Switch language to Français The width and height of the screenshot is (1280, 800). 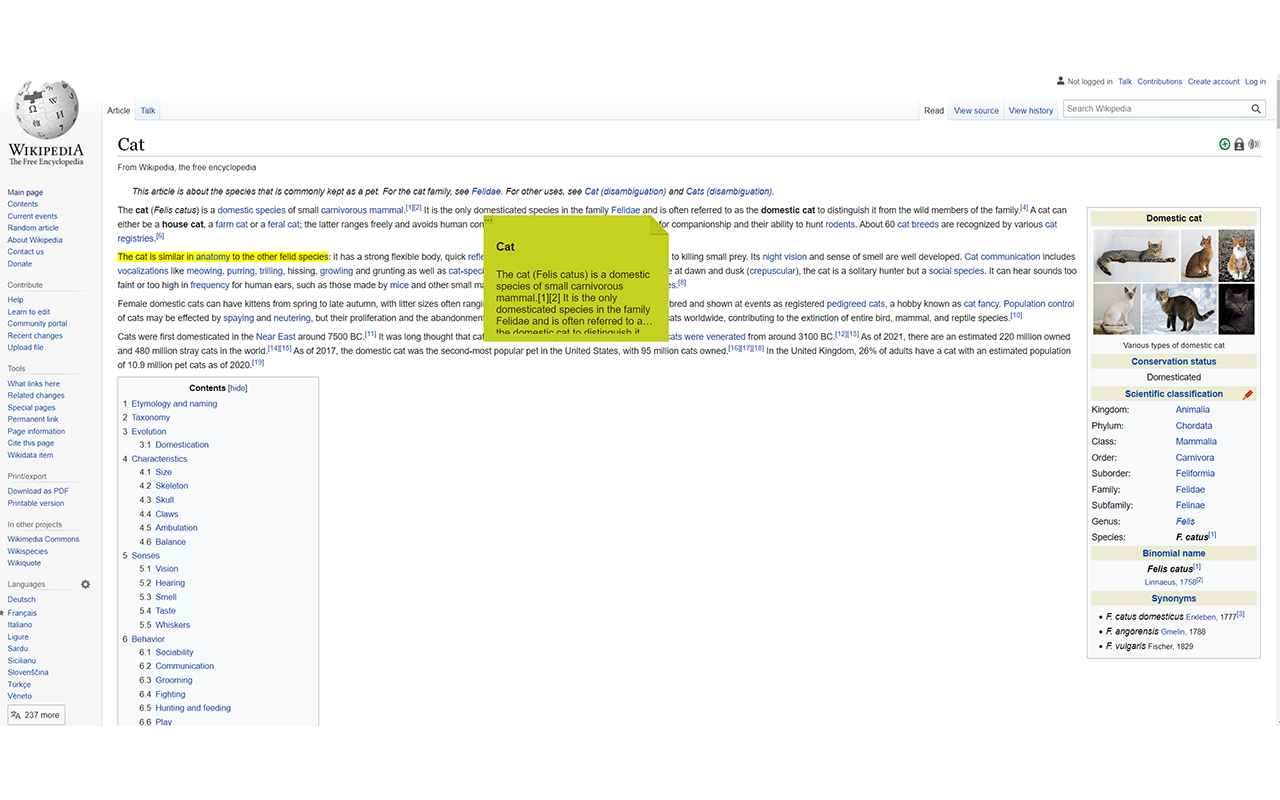[22, 613]
